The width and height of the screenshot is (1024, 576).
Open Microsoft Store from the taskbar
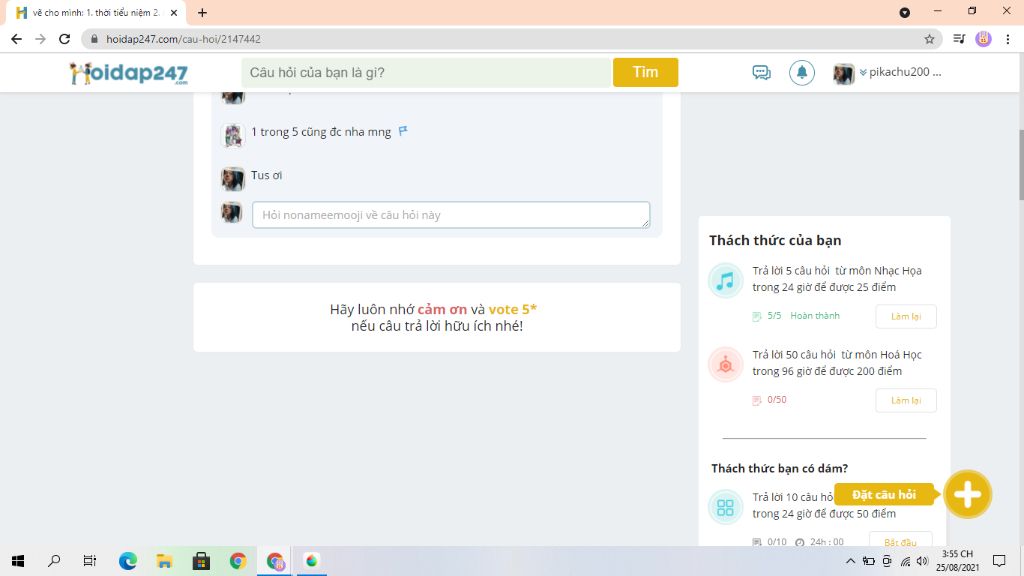coord(201,561)
